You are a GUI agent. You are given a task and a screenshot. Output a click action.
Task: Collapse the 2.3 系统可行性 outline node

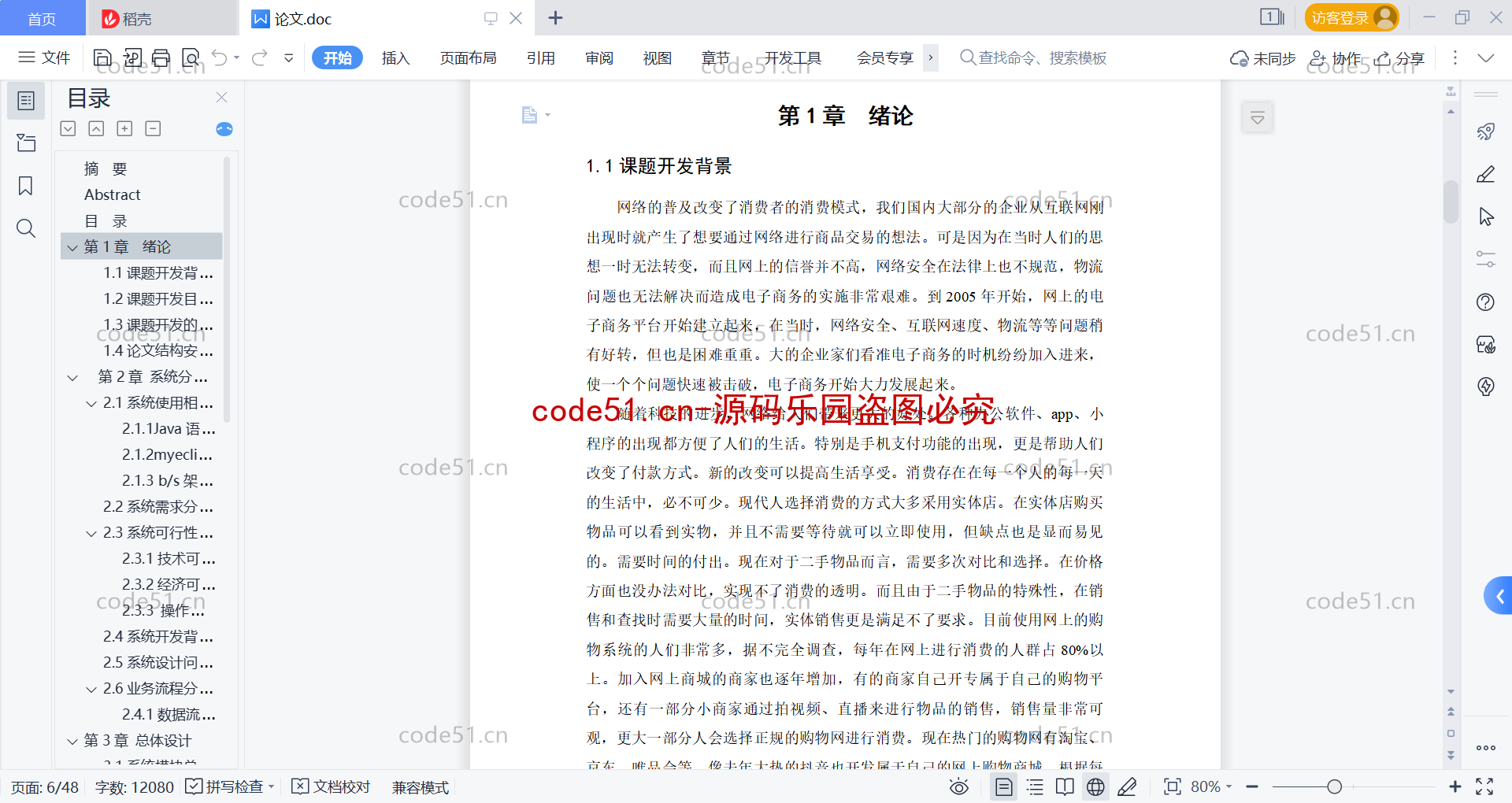[91, 533]
